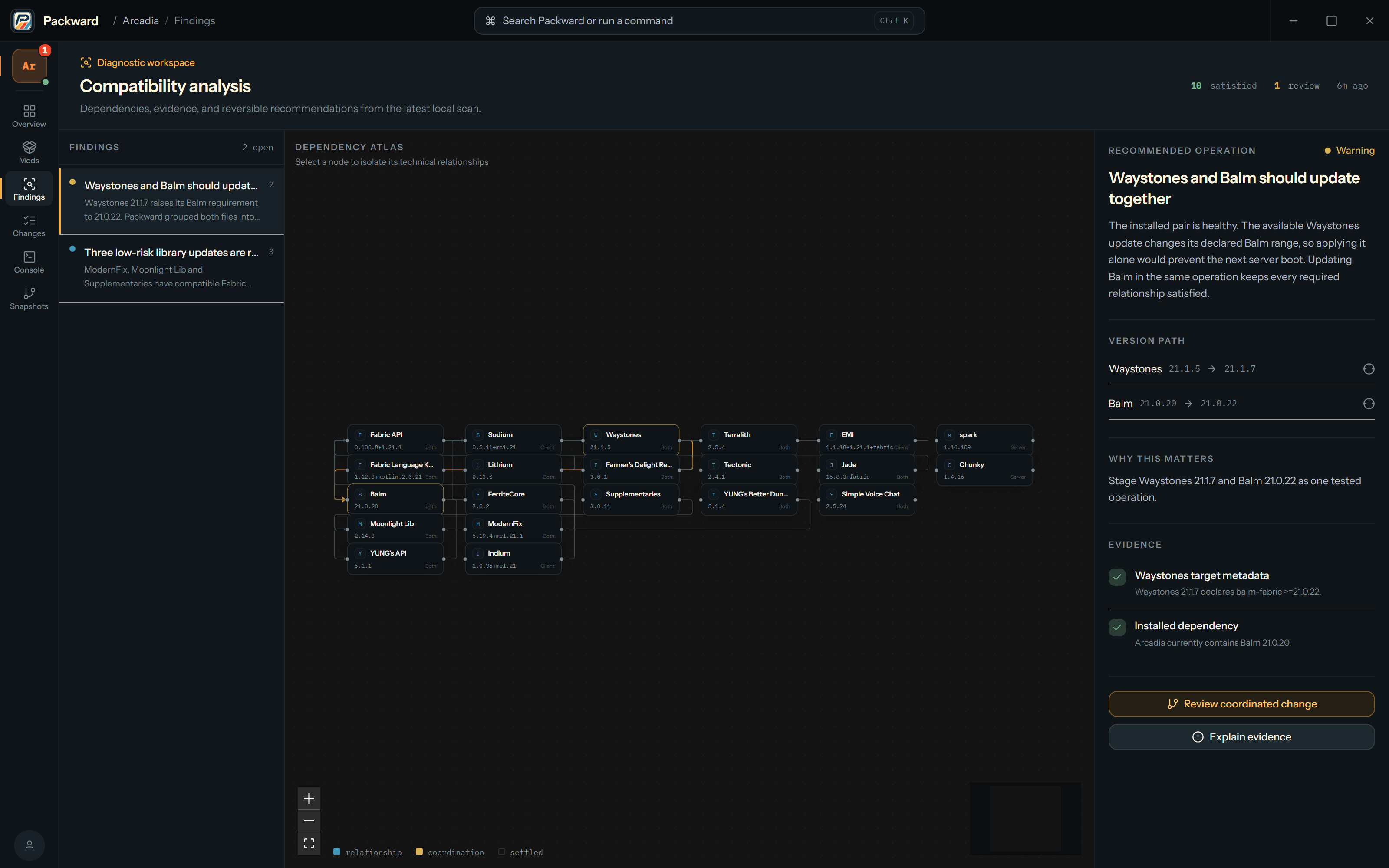Select the Findings sidebar section
The image size is (1389, 868).
click(29, 189)
